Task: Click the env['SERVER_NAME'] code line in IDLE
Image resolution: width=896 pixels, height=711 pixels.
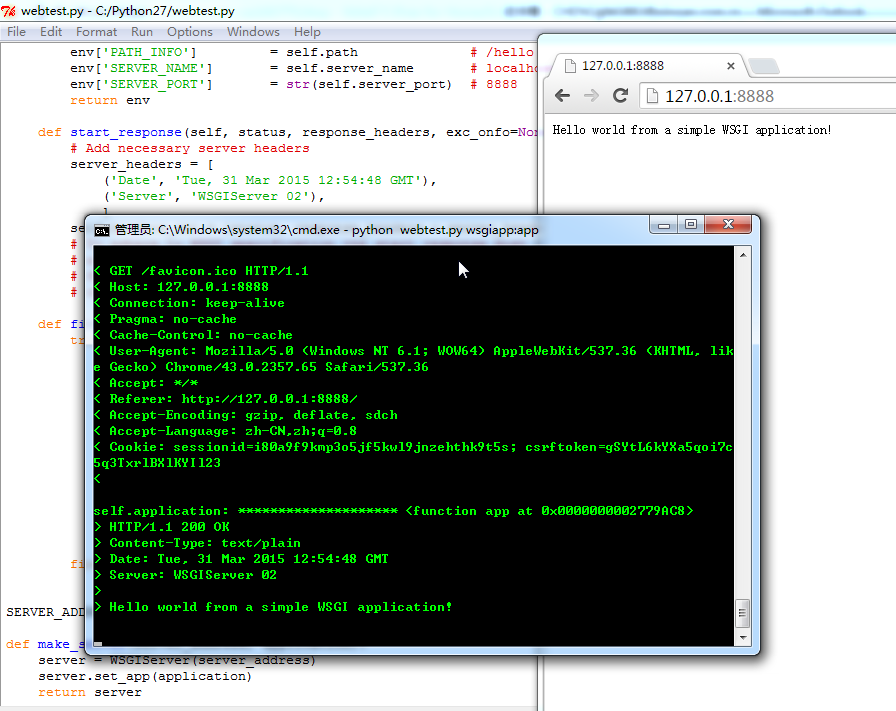Action: pyautogui.click(x=303, y=69)
